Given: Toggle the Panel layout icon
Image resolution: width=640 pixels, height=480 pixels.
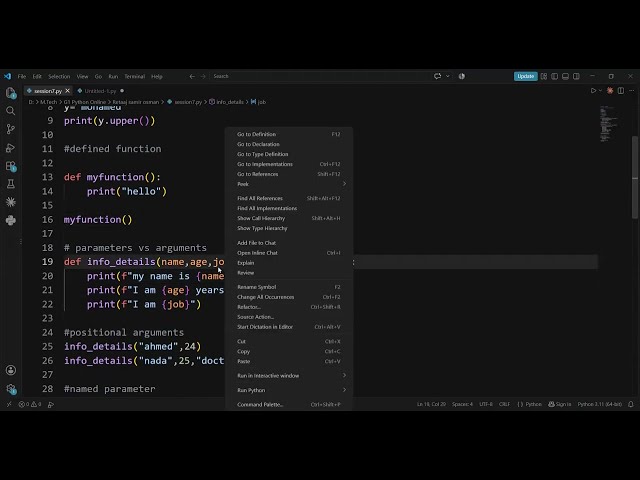Looking at the screenshot, I should 565,76.
